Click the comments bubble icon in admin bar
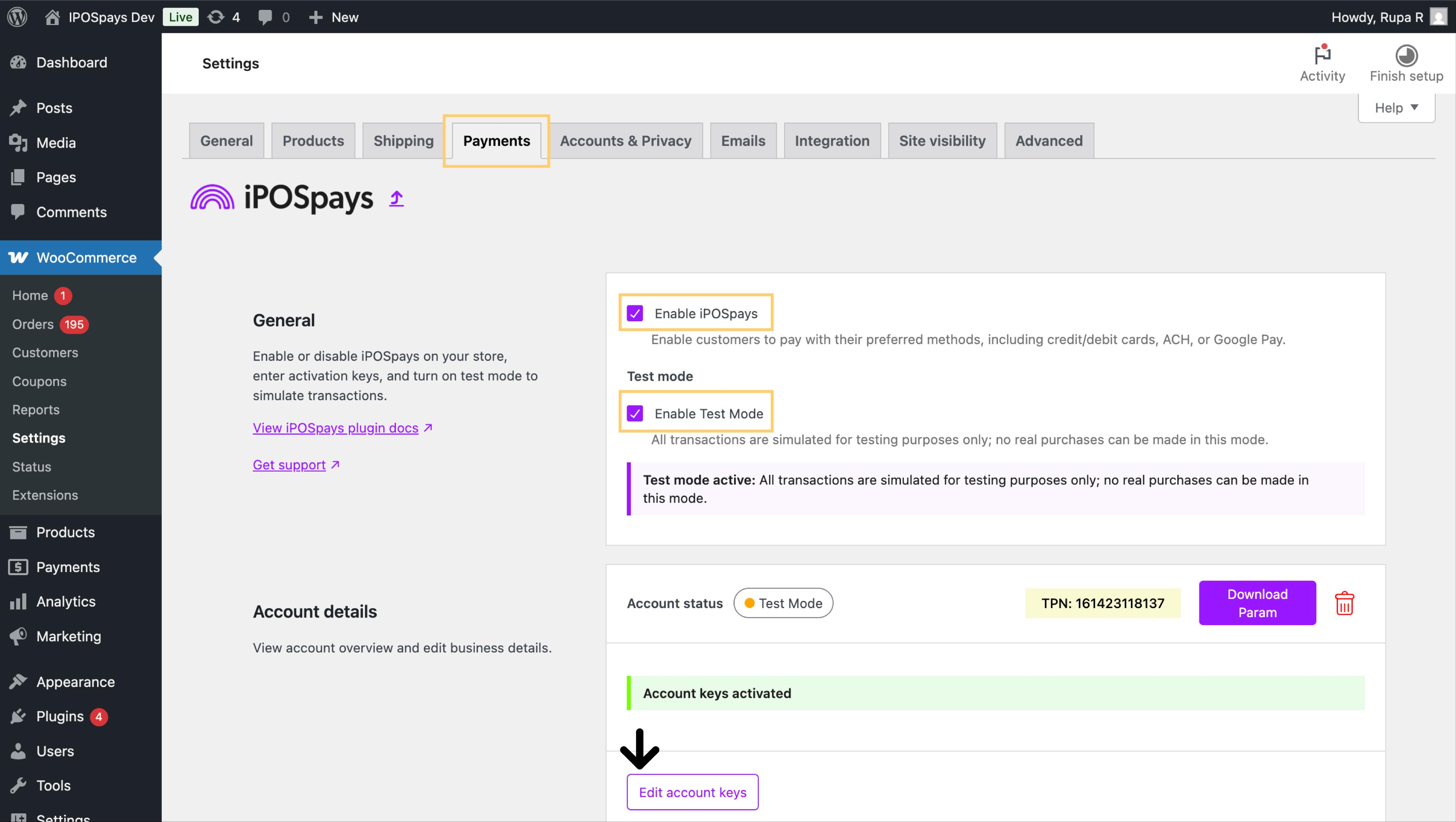 [265, 17]
